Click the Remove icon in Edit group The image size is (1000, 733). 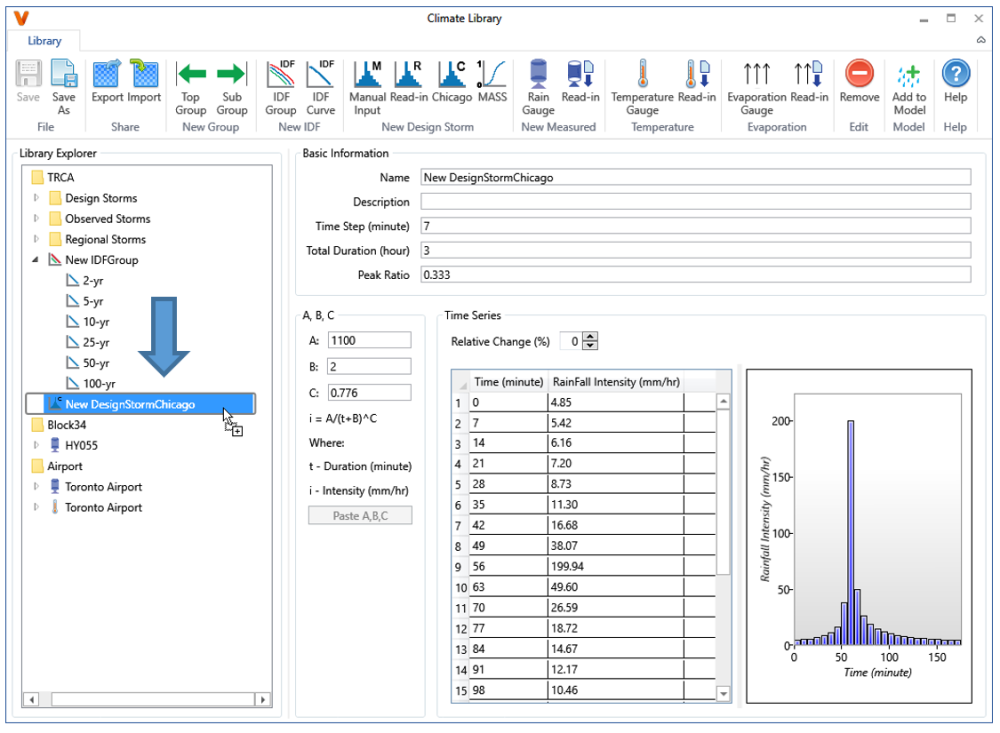(858, 85)
